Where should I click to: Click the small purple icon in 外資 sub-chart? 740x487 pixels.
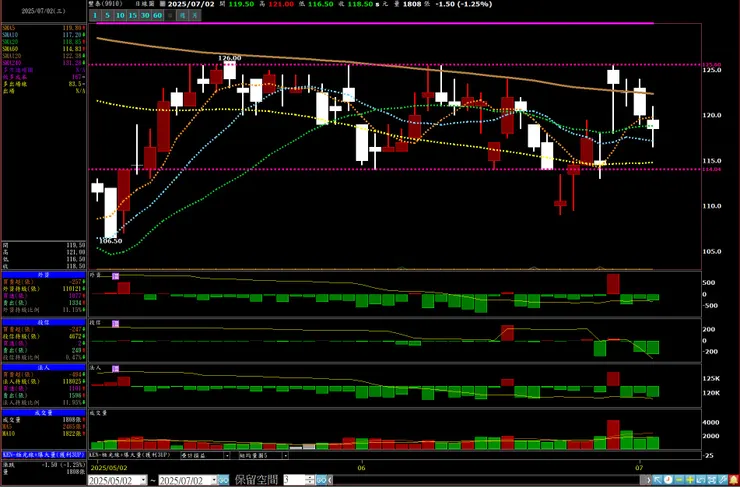[115, 276]
